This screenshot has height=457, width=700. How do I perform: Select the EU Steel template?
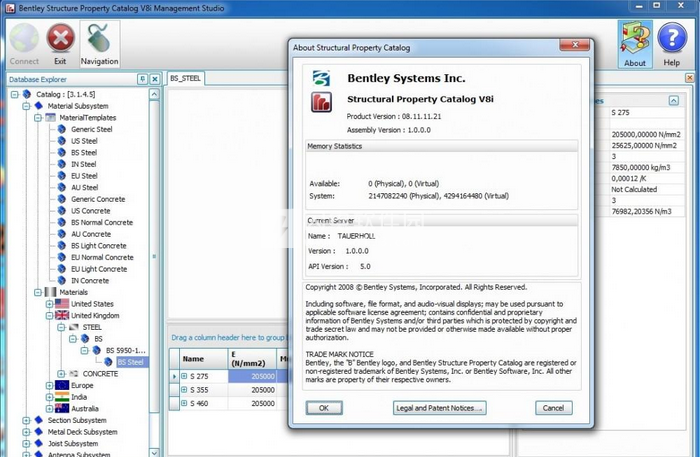(84, 176)
